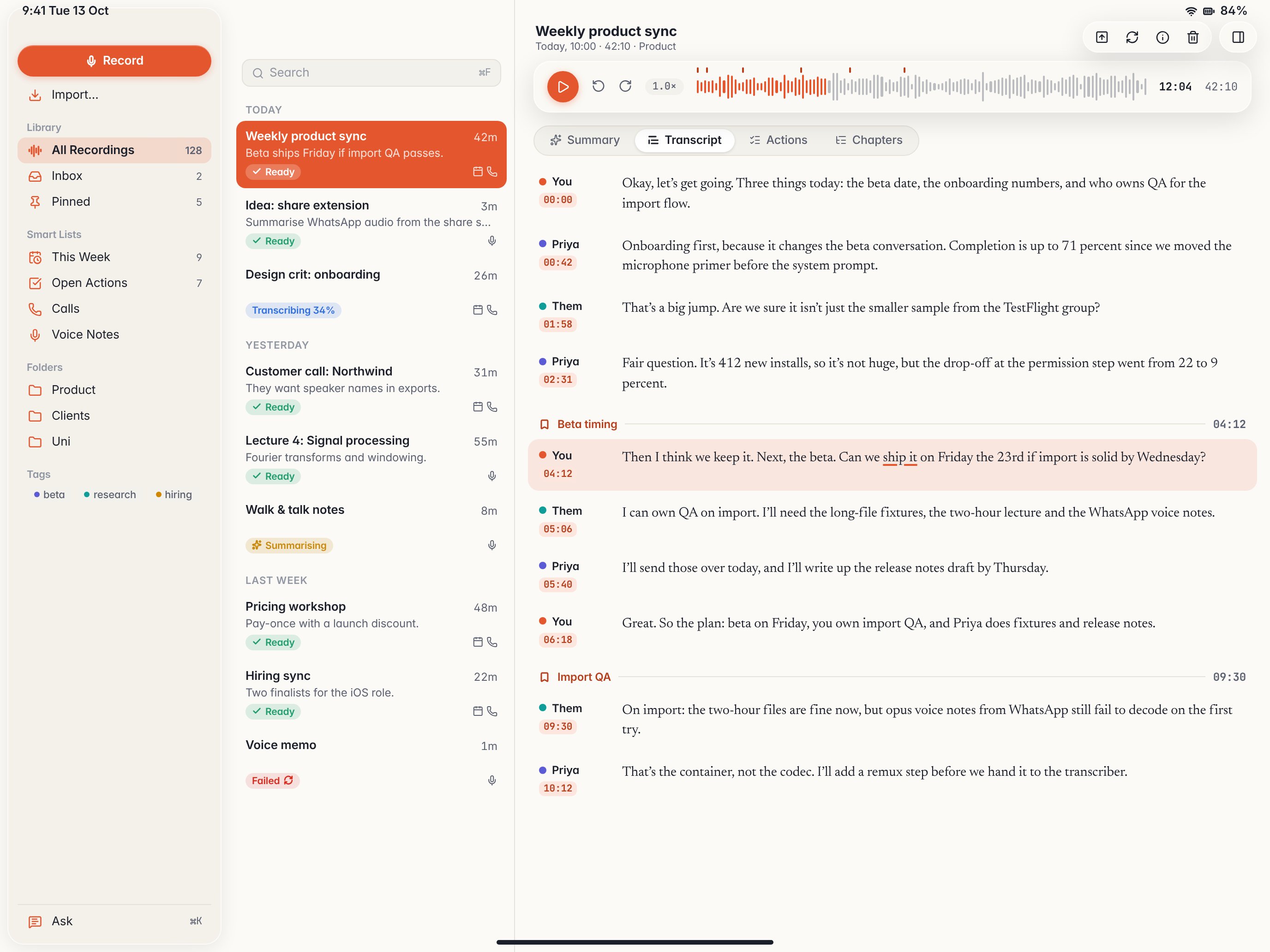
Task: Click the calendar icon on the Pricing workshop row
Action: coord(478,642)
